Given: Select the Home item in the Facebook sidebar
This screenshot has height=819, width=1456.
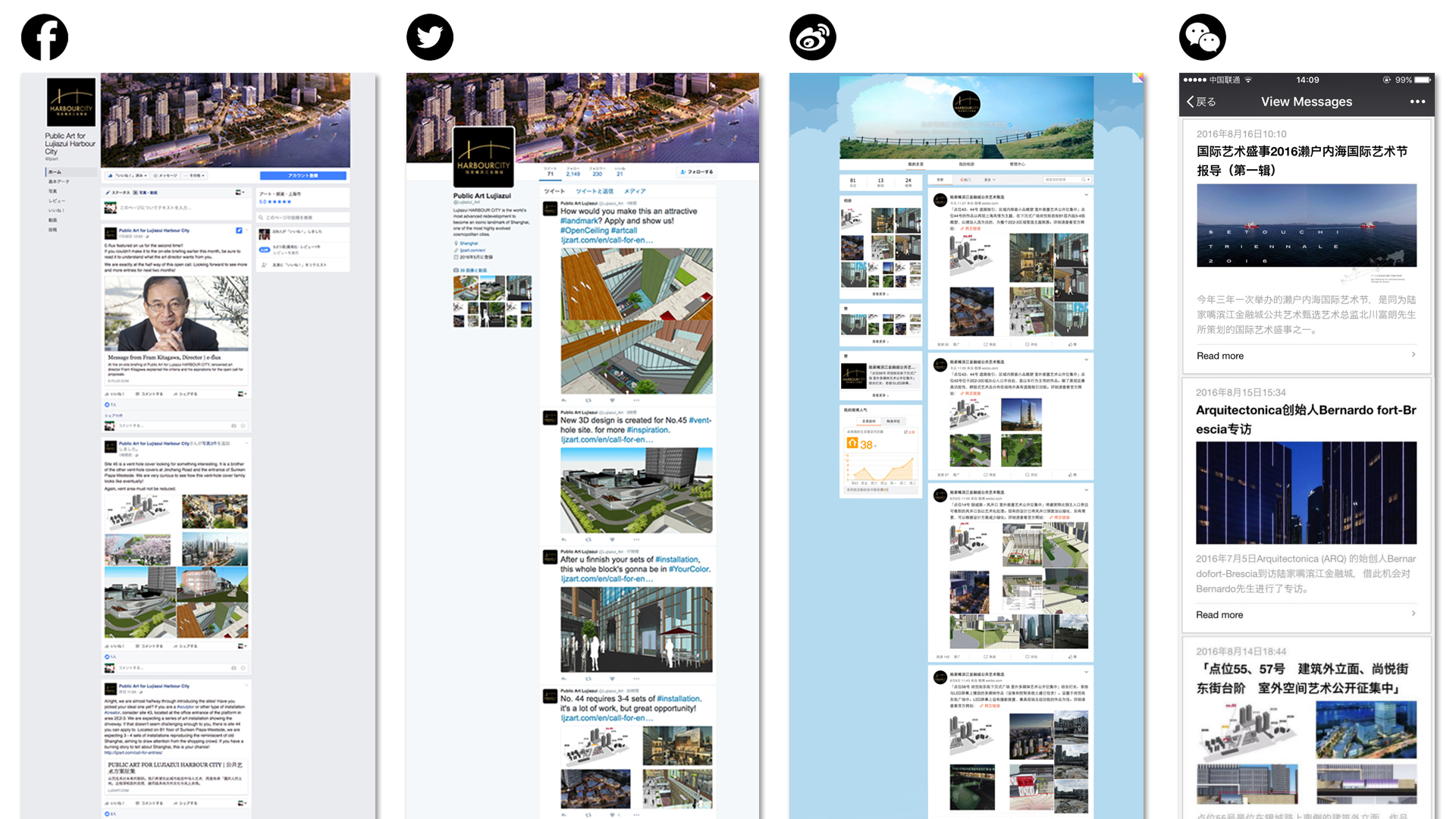Looking at the screenshot, I should point(55,172).
